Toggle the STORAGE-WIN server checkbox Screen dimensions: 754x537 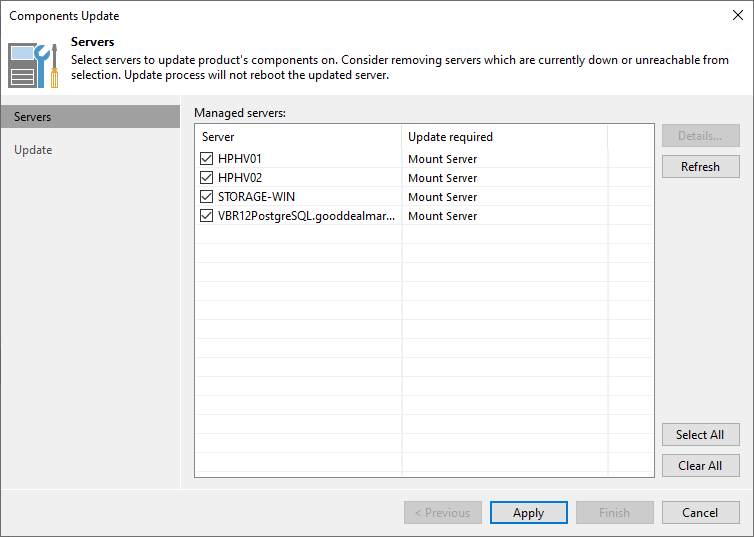[x=207, y=197]
